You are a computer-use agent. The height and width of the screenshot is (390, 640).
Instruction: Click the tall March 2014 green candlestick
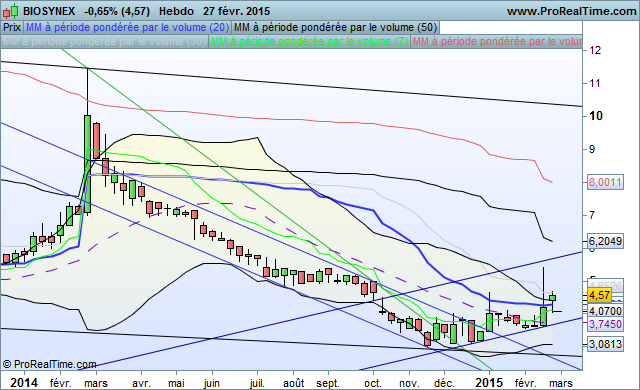(x=87, y=164)
